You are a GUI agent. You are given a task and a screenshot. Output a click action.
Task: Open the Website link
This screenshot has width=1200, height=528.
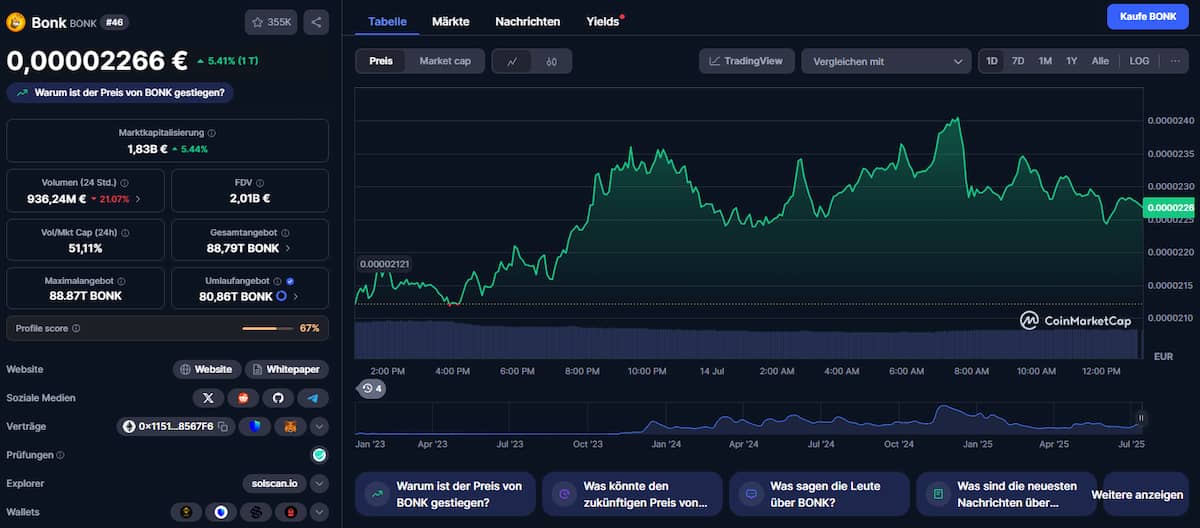click(x=207, y=369)
